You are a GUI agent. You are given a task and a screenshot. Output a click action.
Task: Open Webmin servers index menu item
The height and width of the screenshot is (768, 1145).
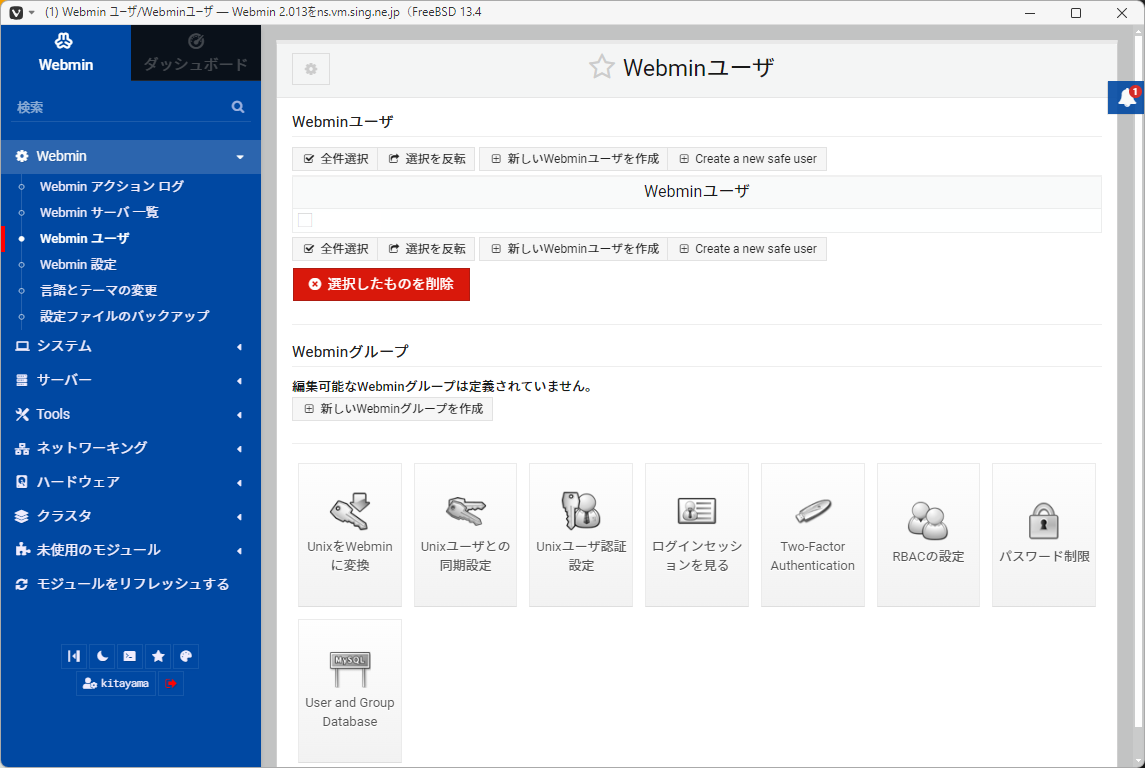click(x=99, y=212)
